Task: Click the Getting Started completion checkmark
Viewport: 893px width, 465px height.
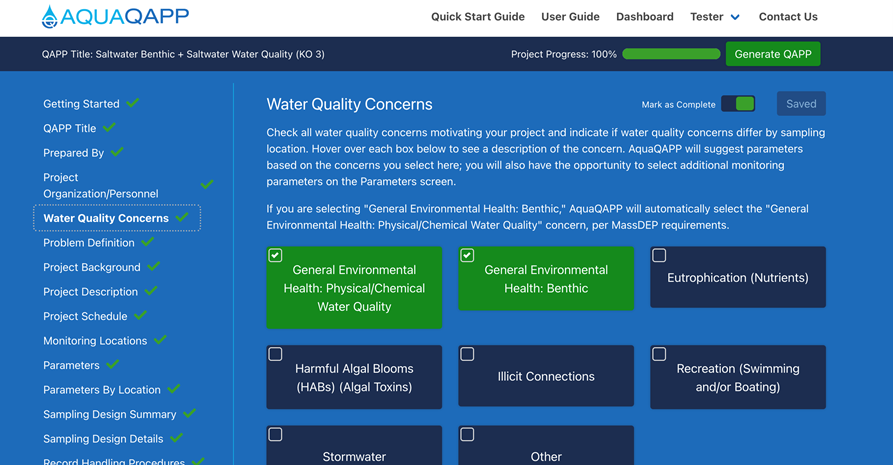Action: 133,103
